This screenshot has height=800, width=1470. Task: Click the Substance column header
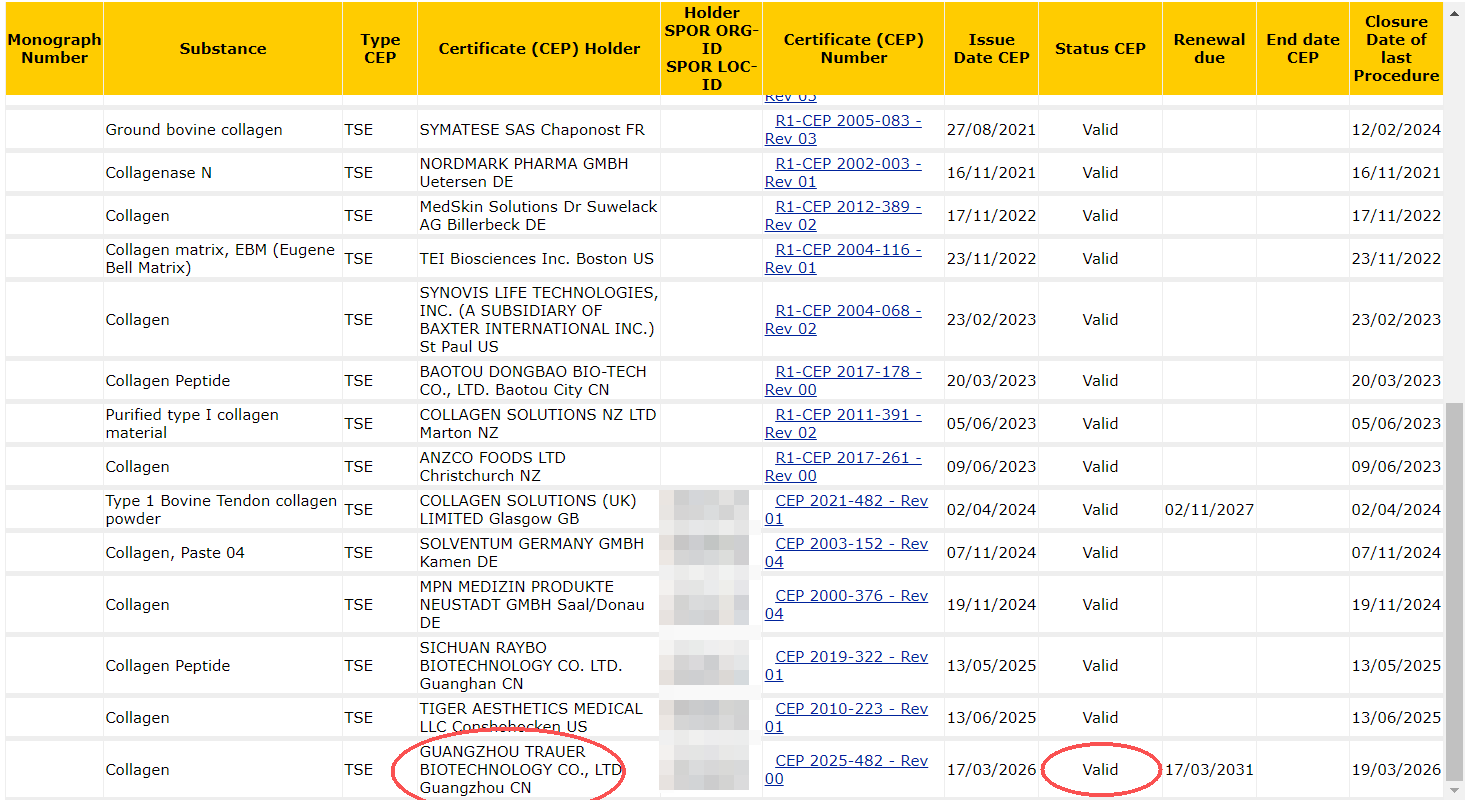[222, 49]
